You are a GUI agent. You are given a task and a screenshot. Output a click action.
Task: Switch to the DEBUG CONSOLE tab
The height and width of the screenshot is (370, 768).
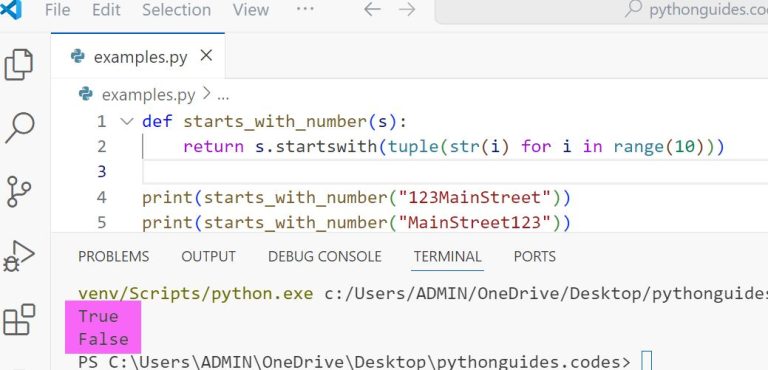[325, 256]
